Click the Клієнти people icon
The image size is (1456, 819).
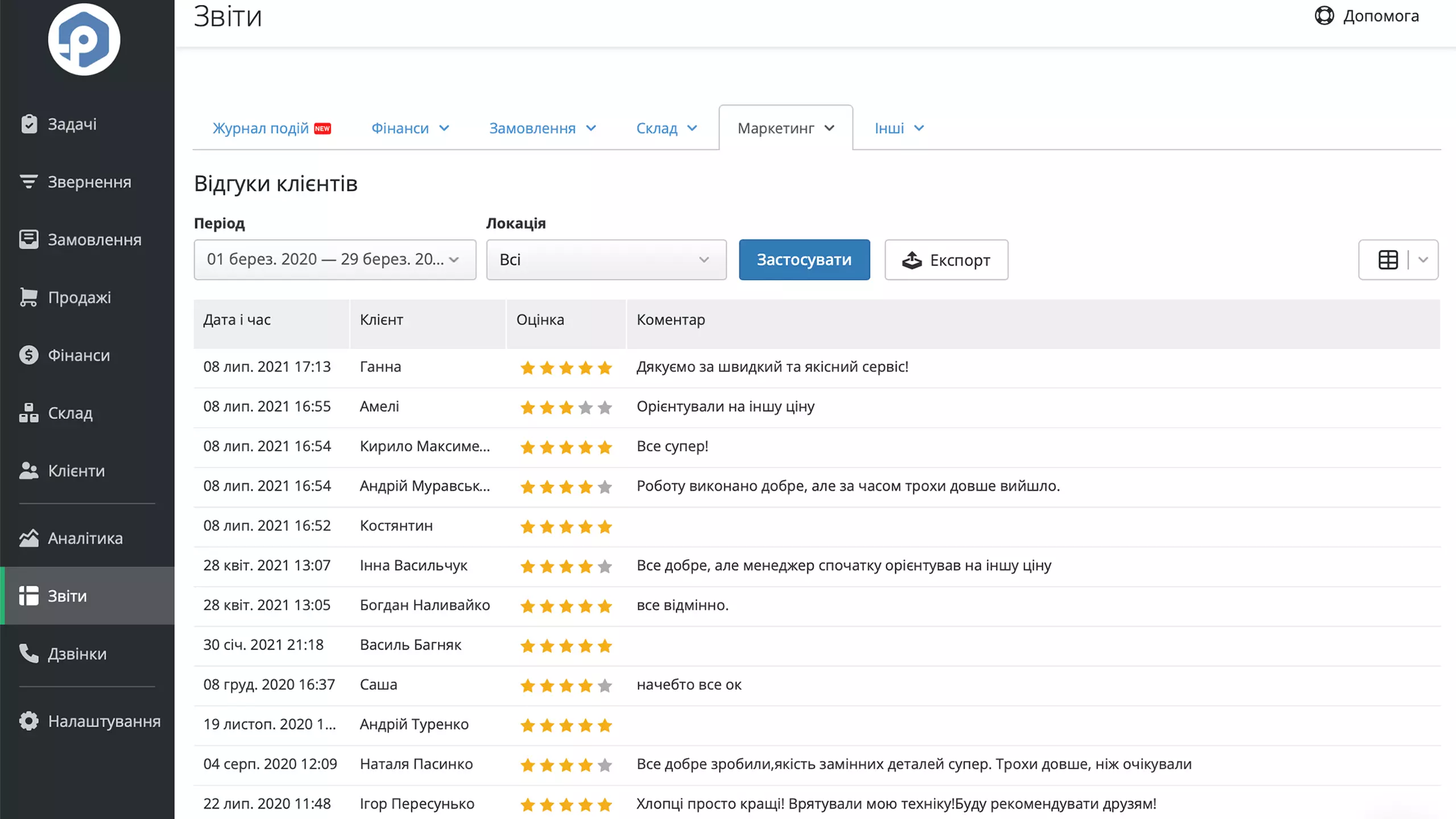click(28, 471)
